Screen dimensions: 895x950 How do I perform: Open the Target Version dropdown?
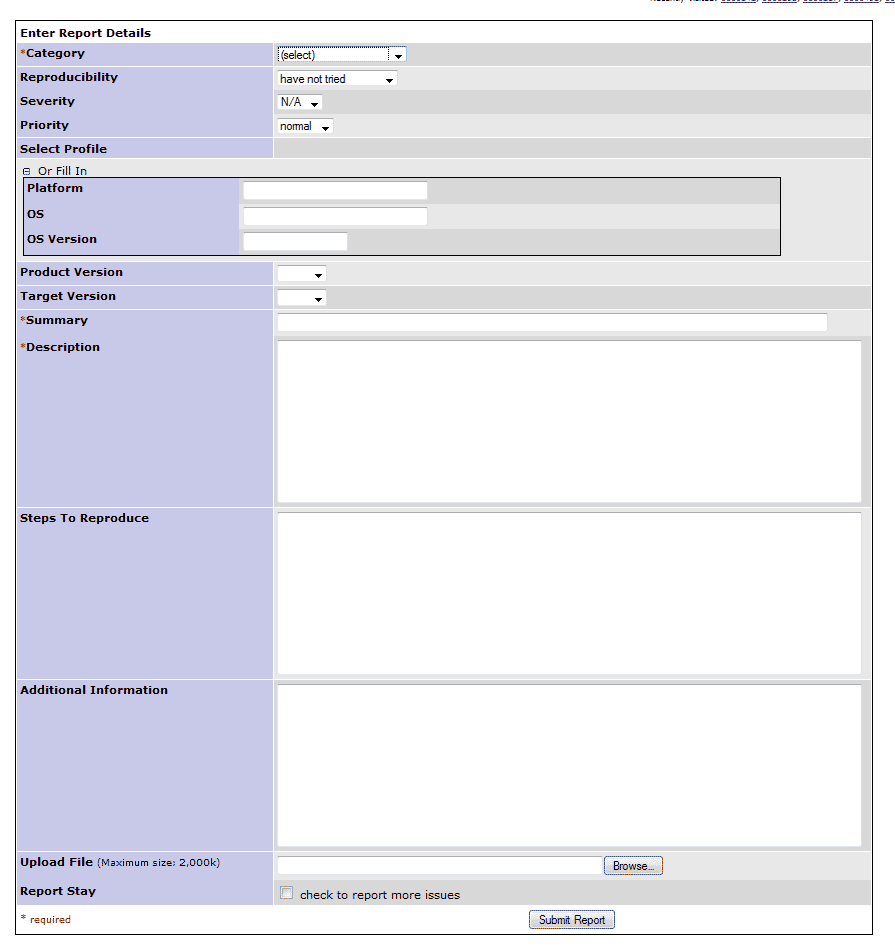[x=301, y=297]
